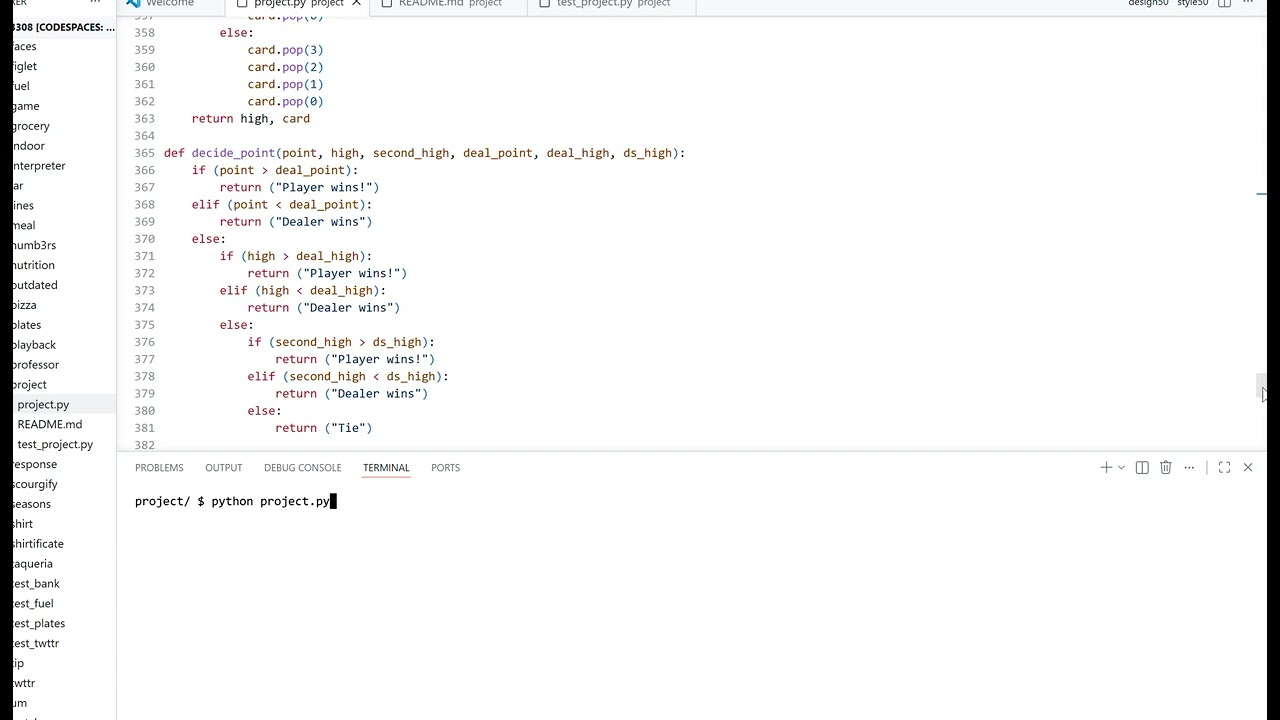Select the TERMINAL panel tab
This screenshot has width=1280, height=720.
387,467
